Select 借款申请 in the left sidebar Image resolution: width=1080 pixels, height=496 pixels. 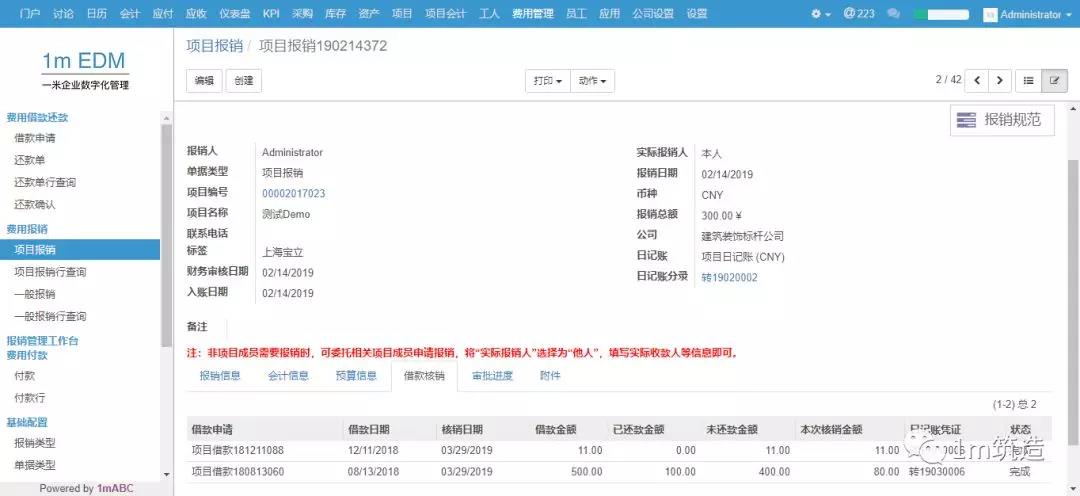tap(35, 138)
